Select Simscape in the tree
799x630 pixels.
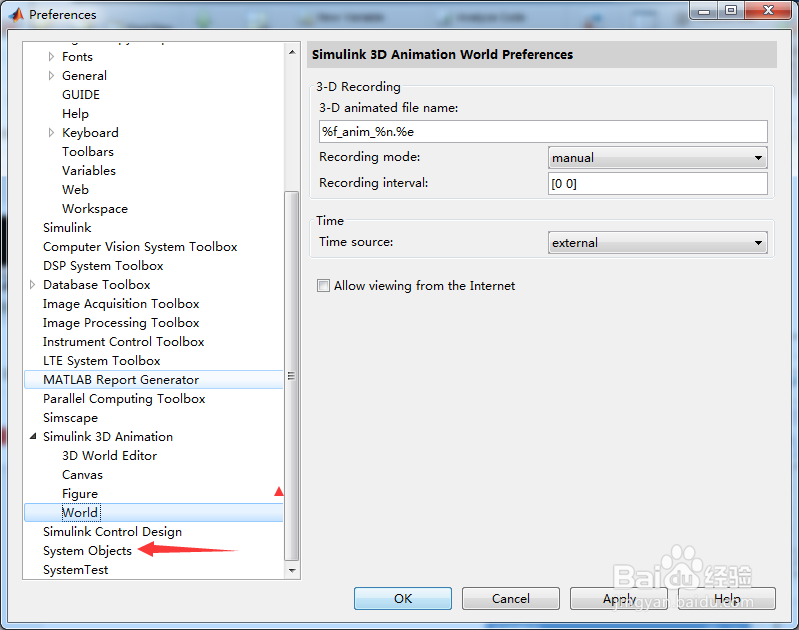70,417
